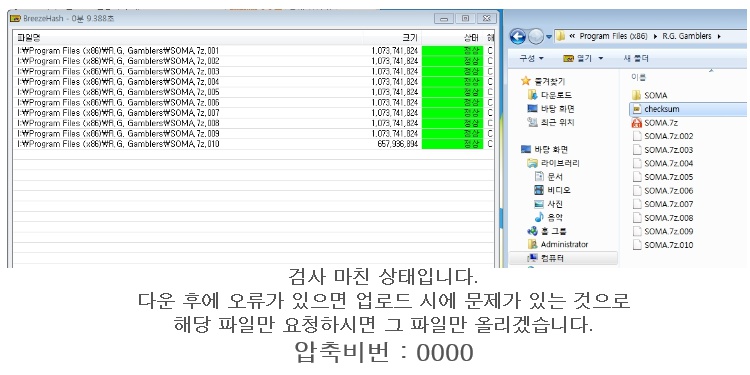Select the SOMA folder icon
Image resolution: width=750 pixels, height=375 pixels.
[636, 95]
